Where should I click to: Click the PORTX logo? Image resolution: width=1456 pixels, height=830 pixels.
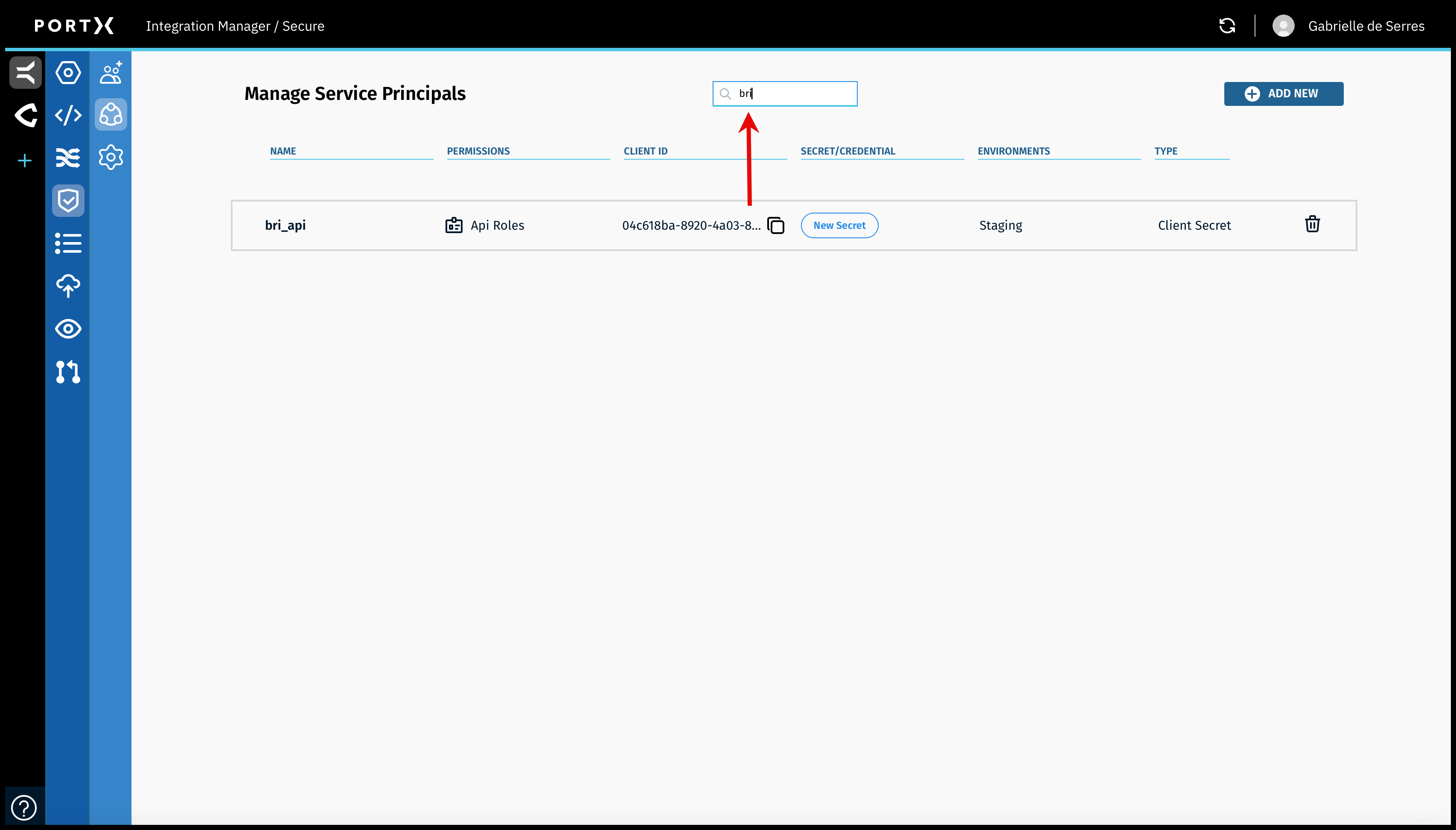pos(74,26)
